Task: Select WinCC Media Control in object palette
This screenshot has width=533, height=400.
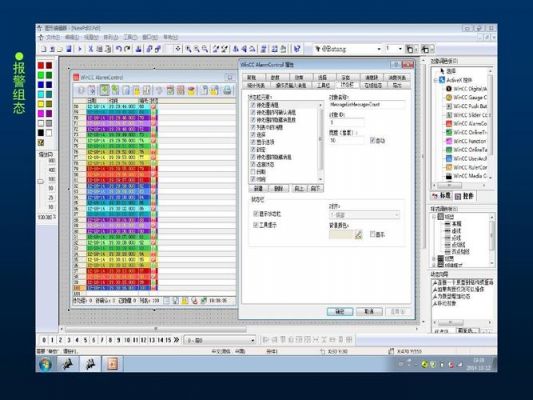Action: pyautogui.click(x=466, y=176)
